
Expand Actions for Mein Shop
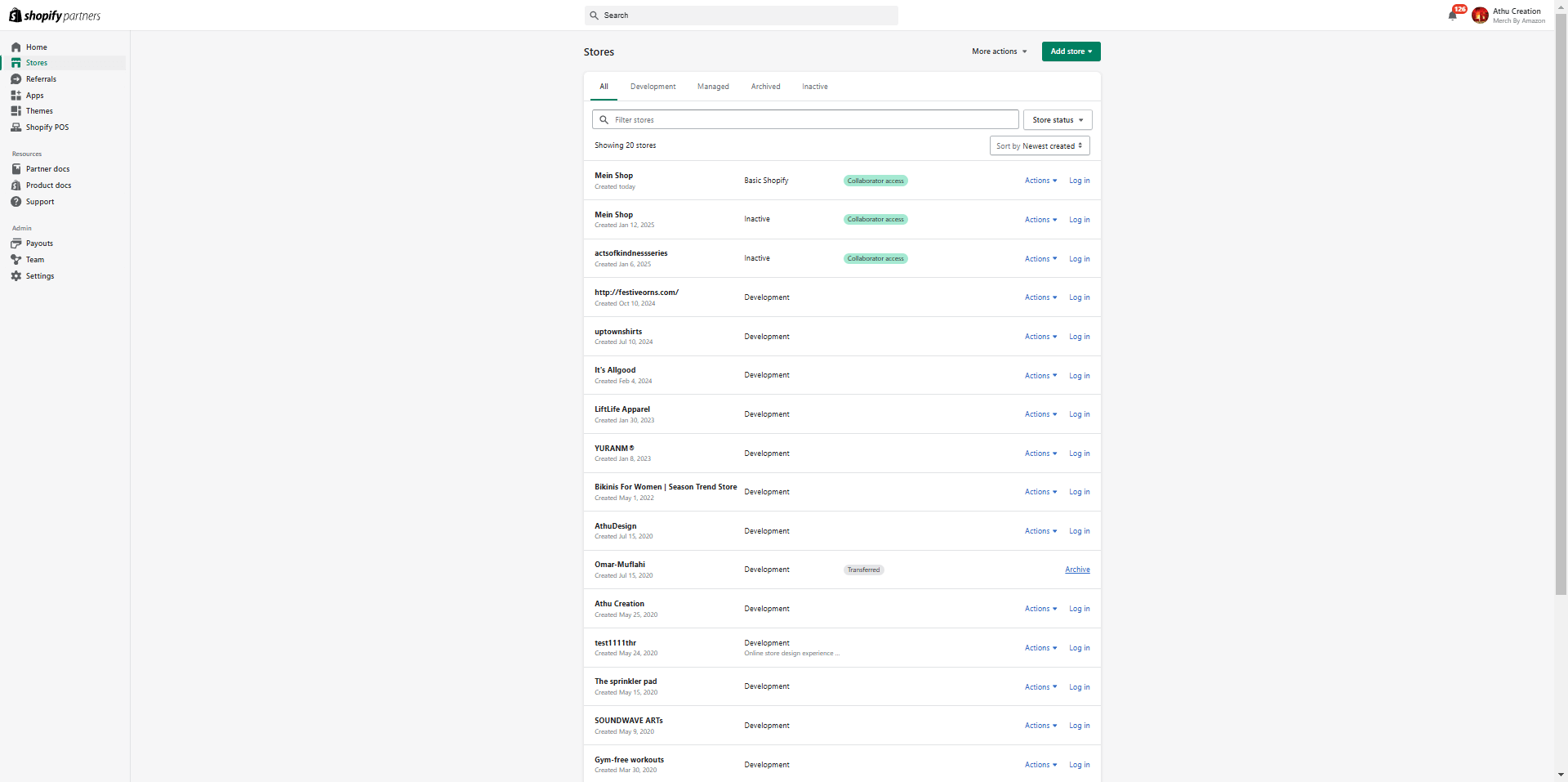click(1040, 181)
